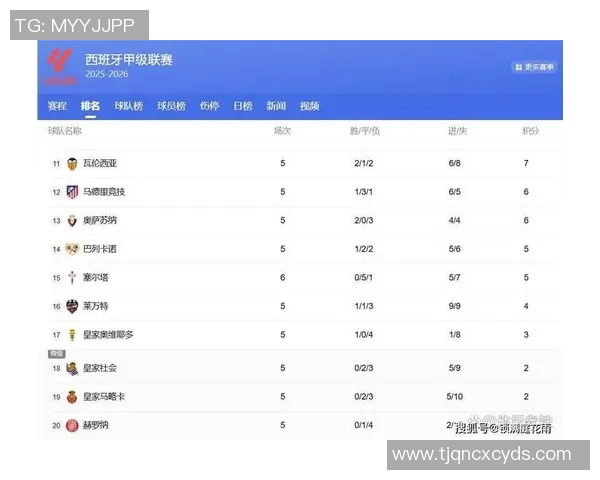The width and height of the screenshot is (600, 480).
Task: Click 6/5 goals in 马德里竞技 row
Action: click(x=455, y=192)
